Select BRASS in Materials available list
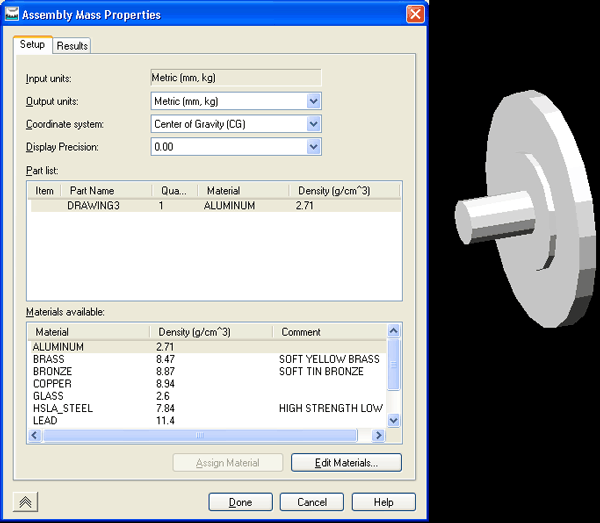600x523 pixels. [x=48, y=359]
